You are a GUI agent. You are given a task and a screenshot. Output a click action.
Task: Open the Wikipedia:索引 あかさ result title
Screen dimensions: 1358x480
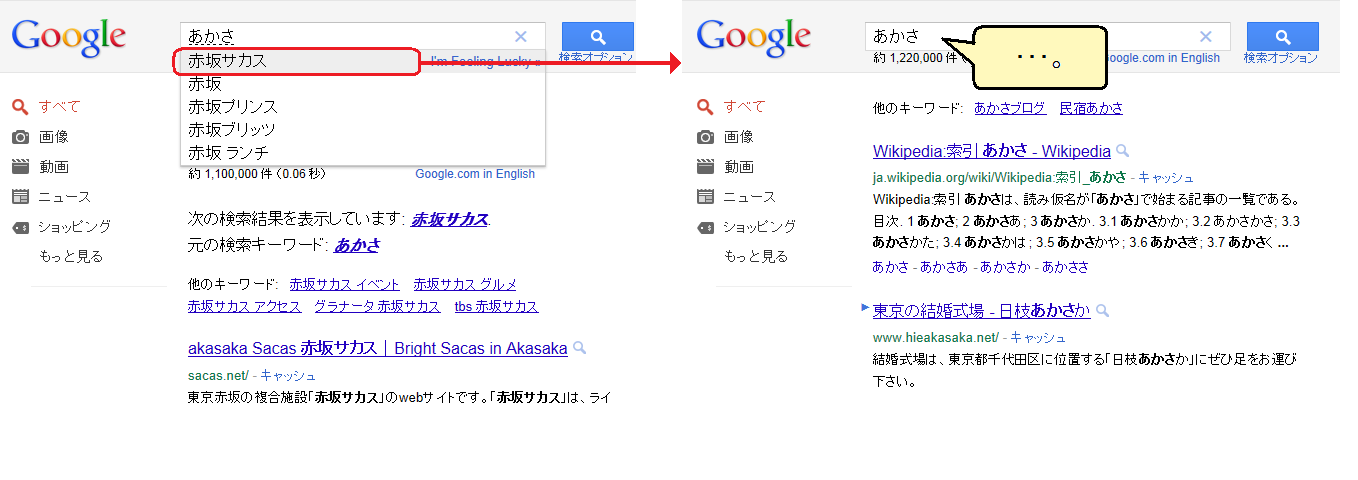992,151
